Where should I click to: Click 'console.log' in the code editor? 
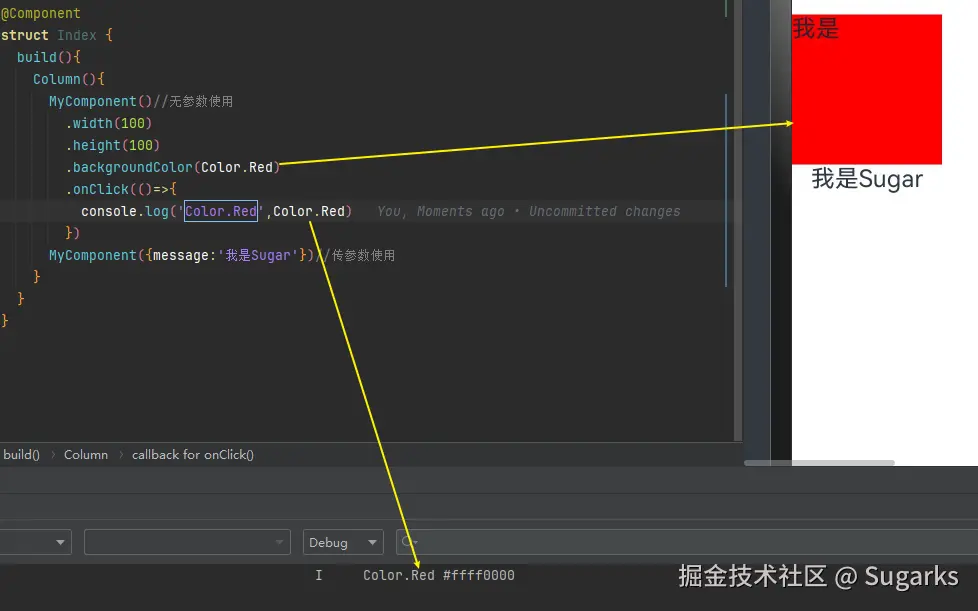pos(125,211)
